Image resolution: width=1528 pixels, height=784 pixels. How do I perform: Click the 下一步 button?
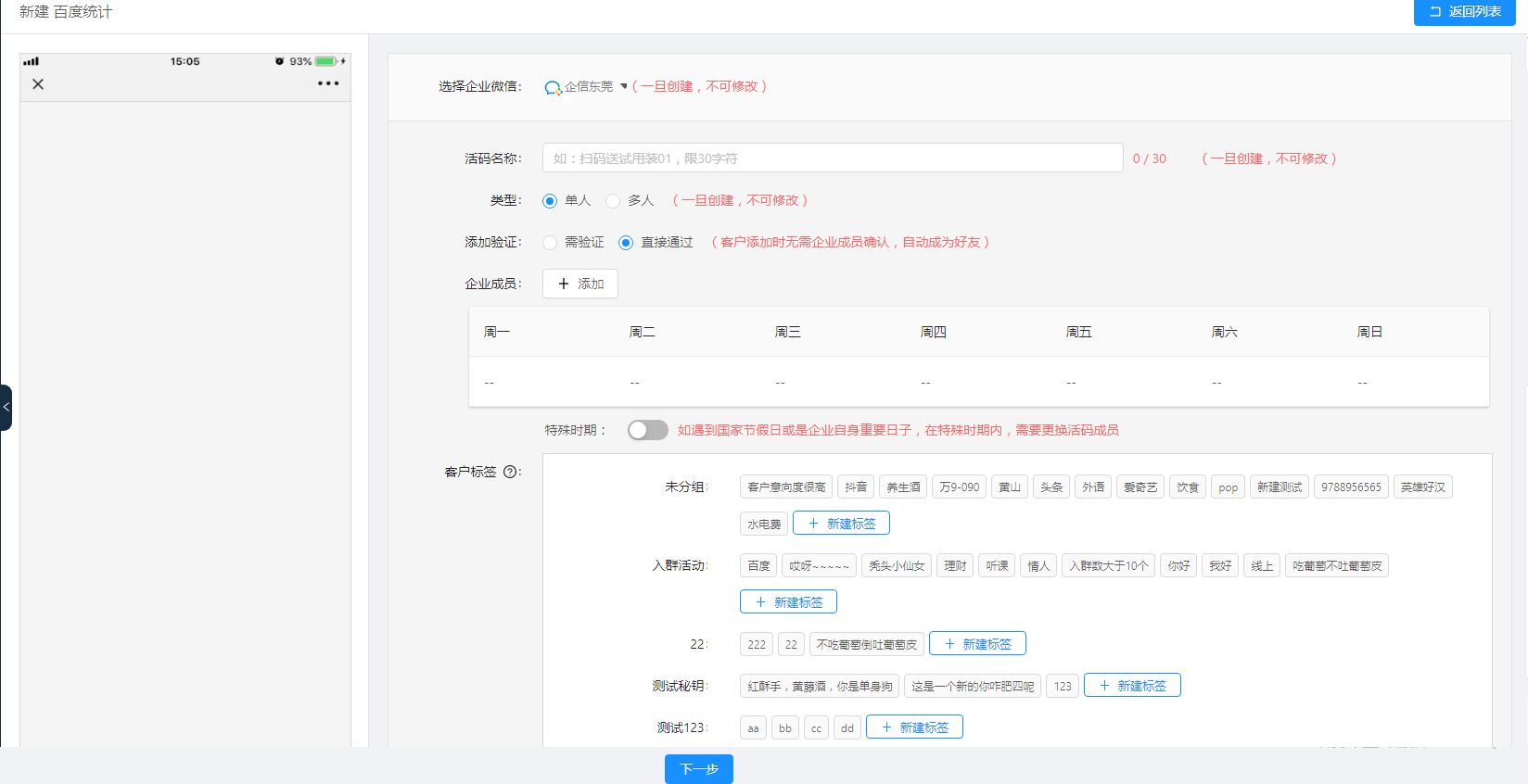tap(699, 769)
